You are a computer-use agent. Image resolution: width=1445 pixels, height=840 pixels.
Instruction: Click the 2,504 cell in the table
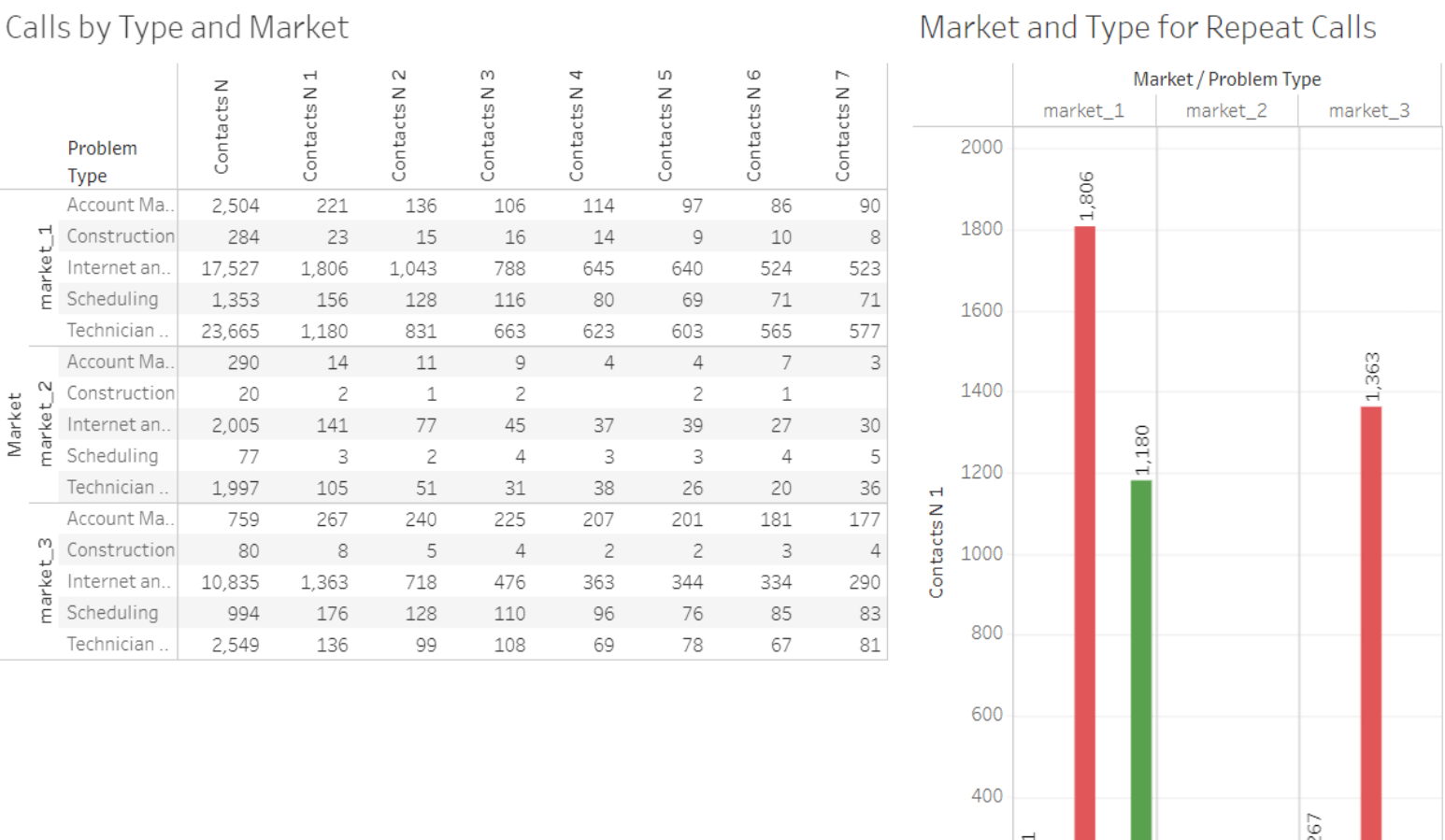point(235,206)
